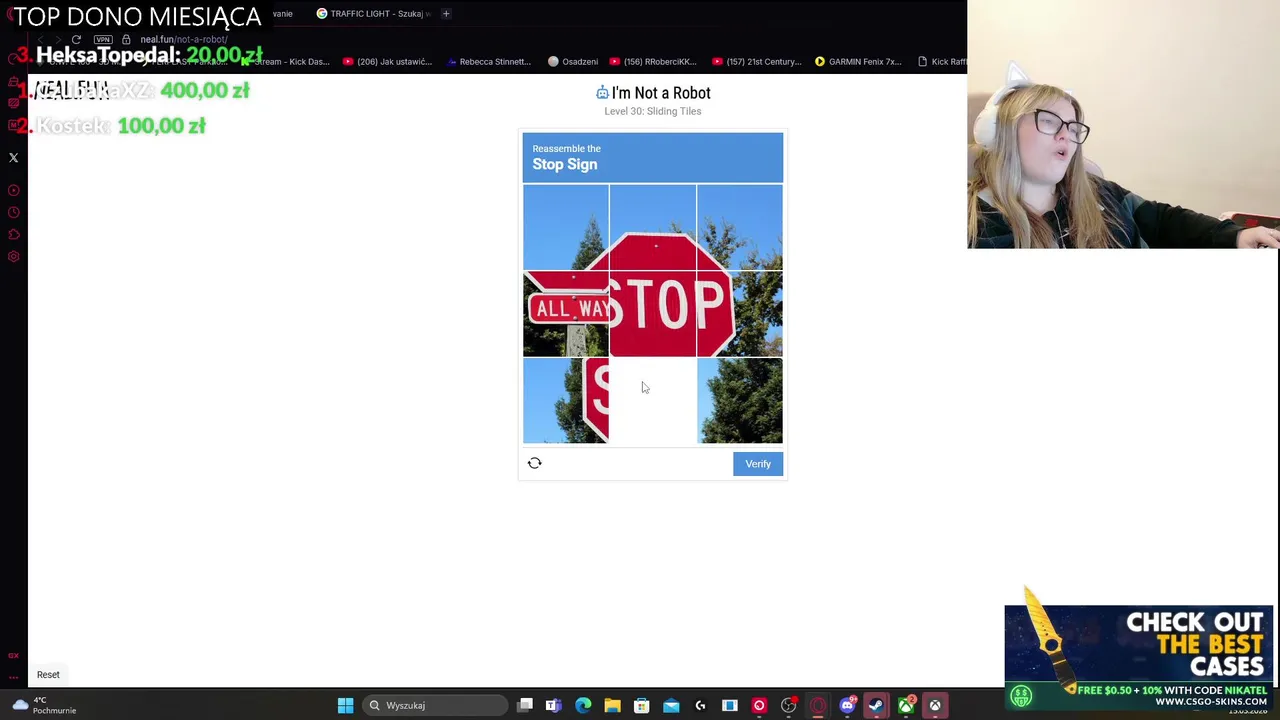Viewport: 1280px width, 720px height.
Task: Click the top-left sky and tree tile
Action: pyautogui.click(x=566, y=228)
